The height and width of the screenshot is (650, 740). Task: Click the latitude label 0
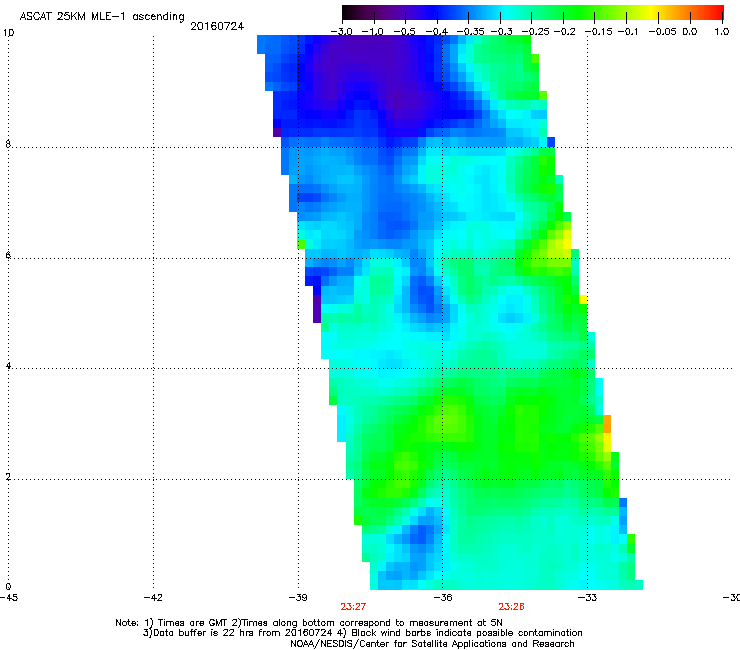[x=8, y=587]
